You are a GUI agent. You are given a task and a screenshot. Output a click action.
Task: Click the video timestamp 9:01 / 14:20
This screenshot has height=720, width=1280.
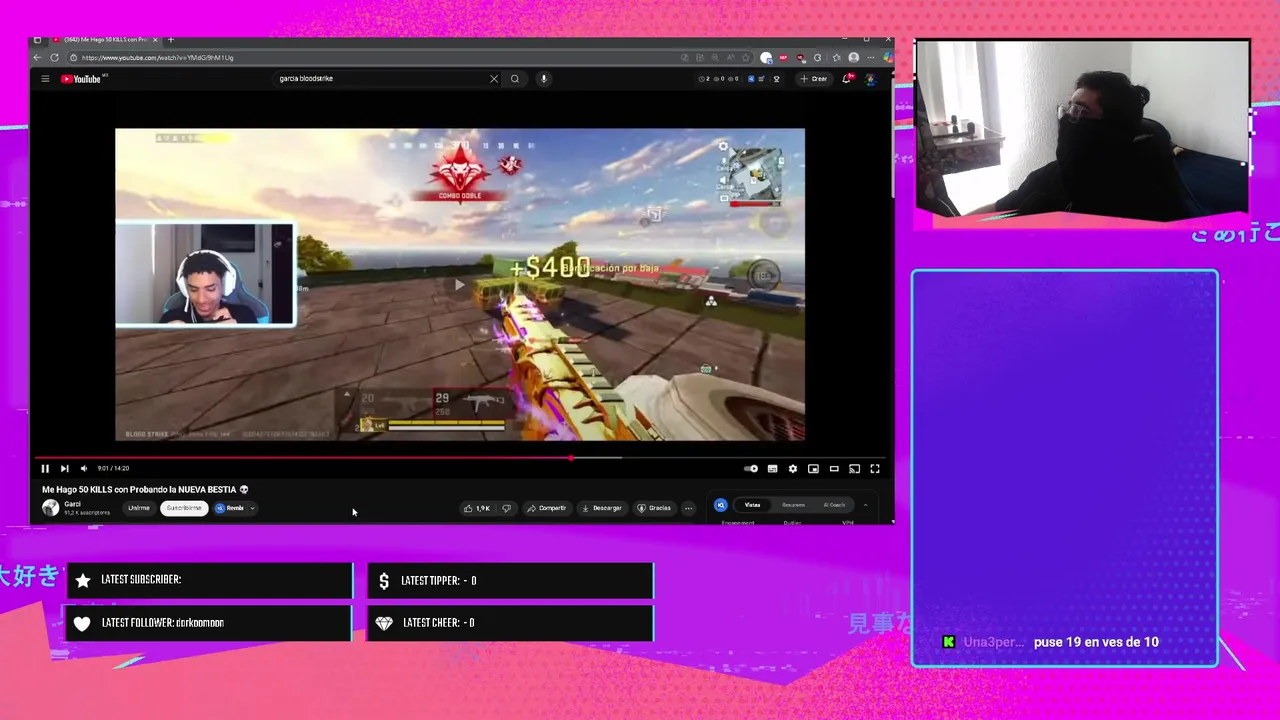[113, 468]
